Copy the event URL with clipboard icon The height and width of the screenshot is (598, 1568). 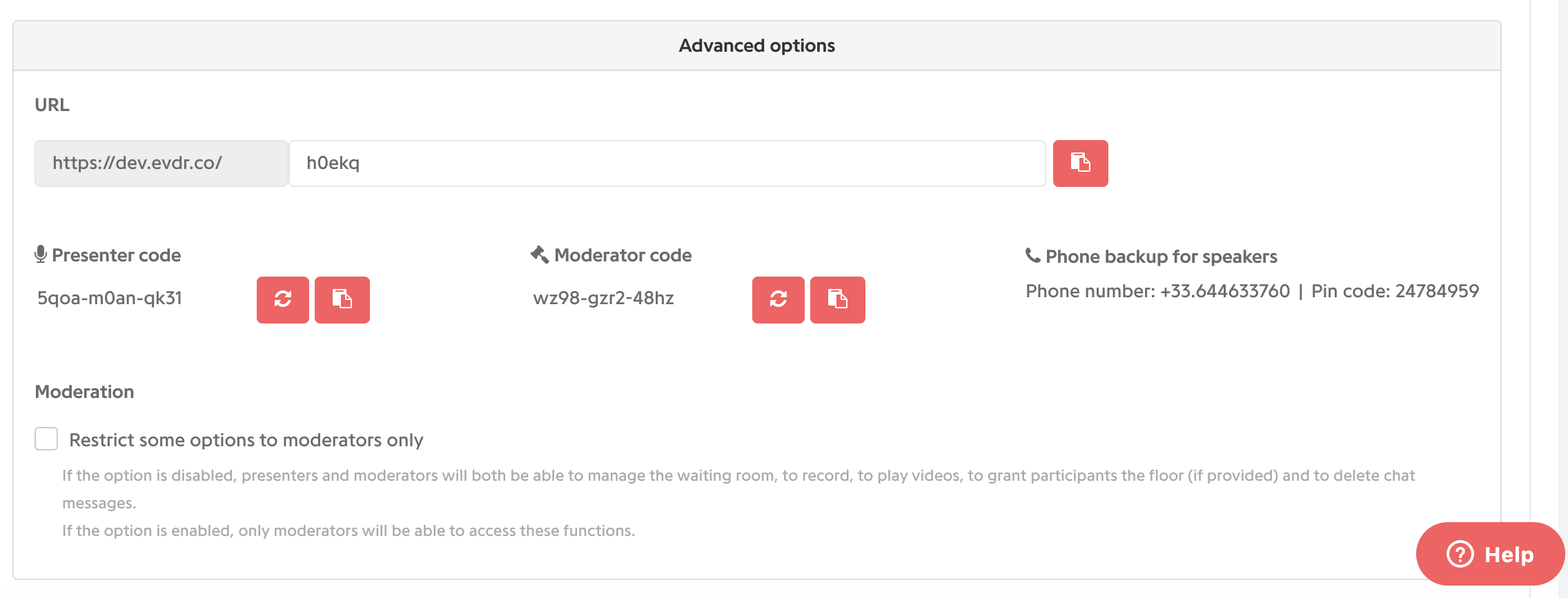[1080, 163]
